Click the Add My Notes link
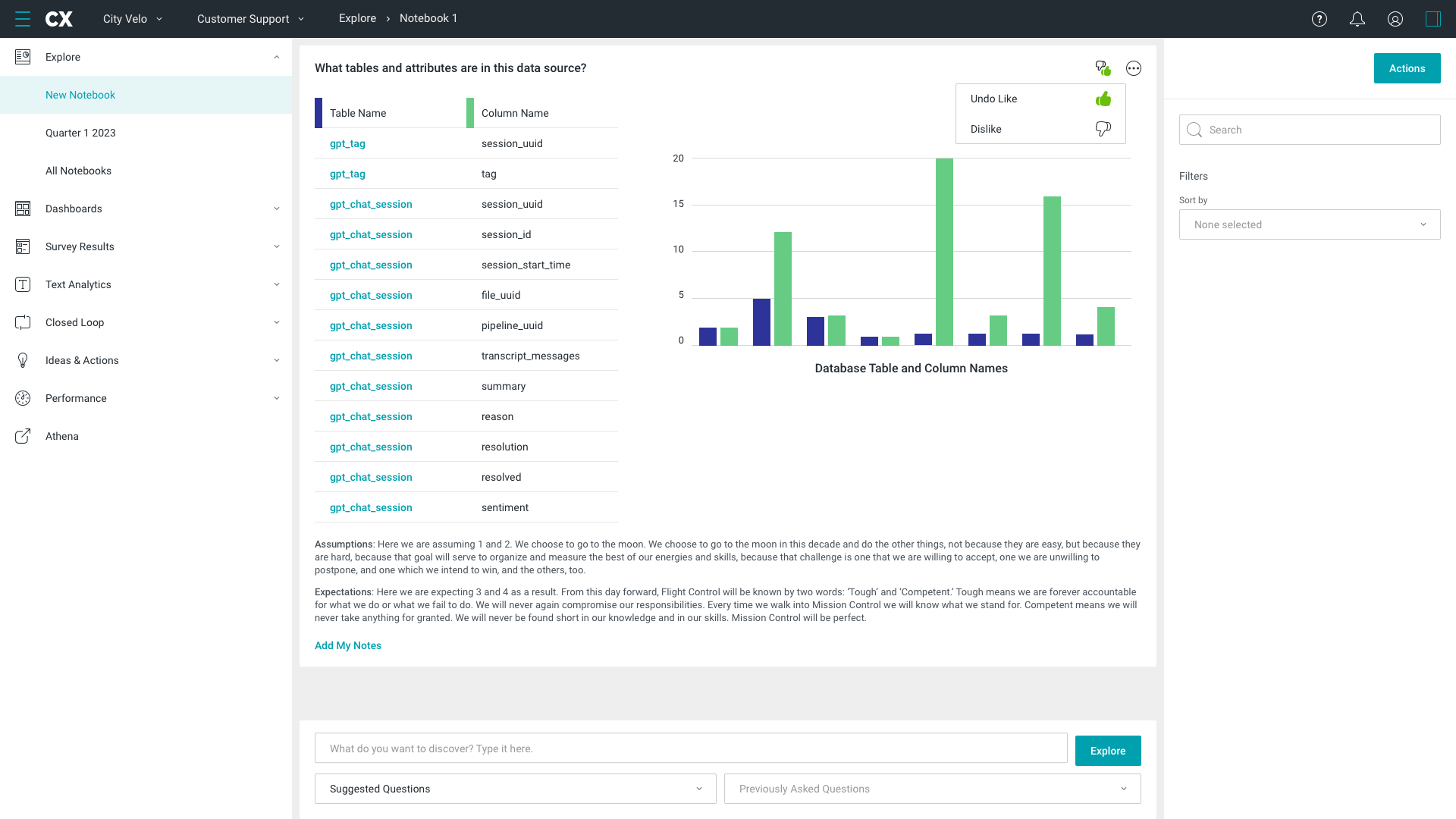Viewport: 1456px width, 819px height. pos(348,645)
